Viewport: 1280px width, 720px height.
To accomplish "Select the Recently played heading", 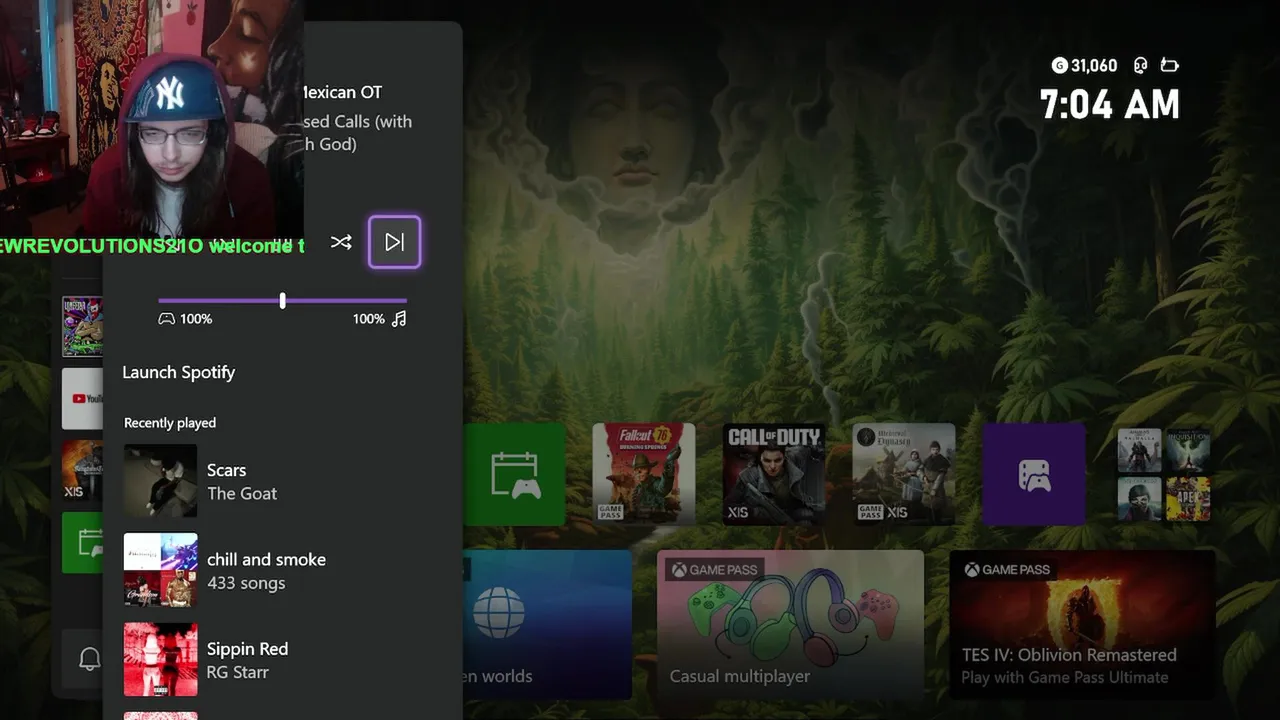I will (170, 423).
